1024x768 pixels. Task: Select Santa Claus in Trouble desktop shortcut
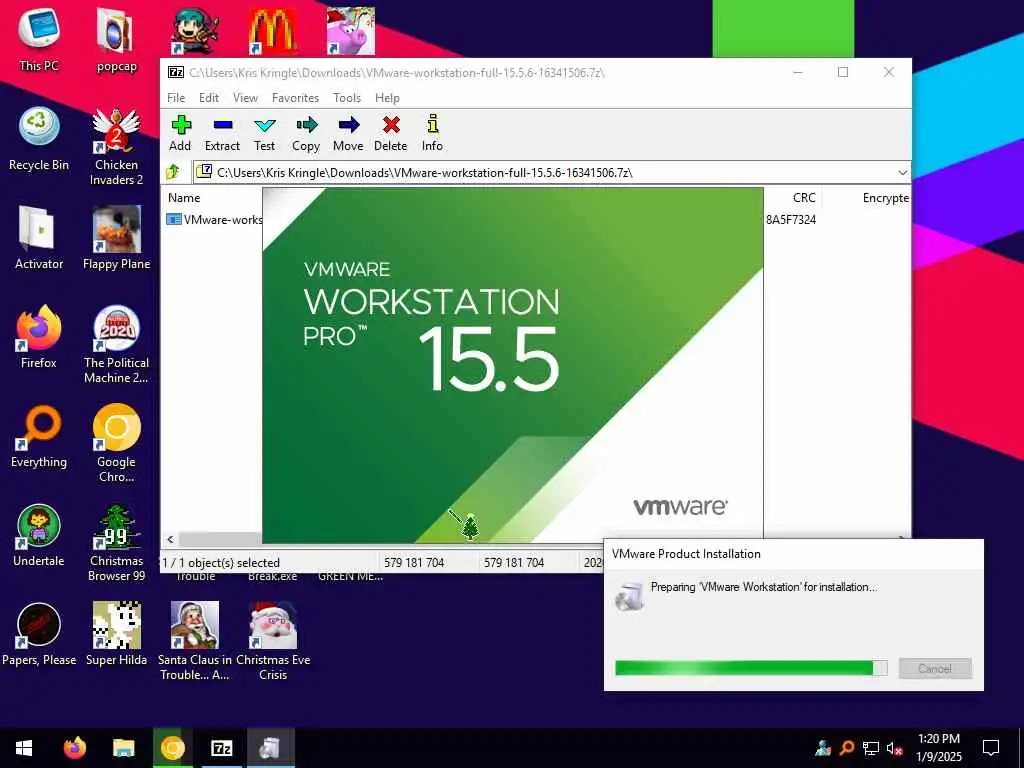coord(195,641)
